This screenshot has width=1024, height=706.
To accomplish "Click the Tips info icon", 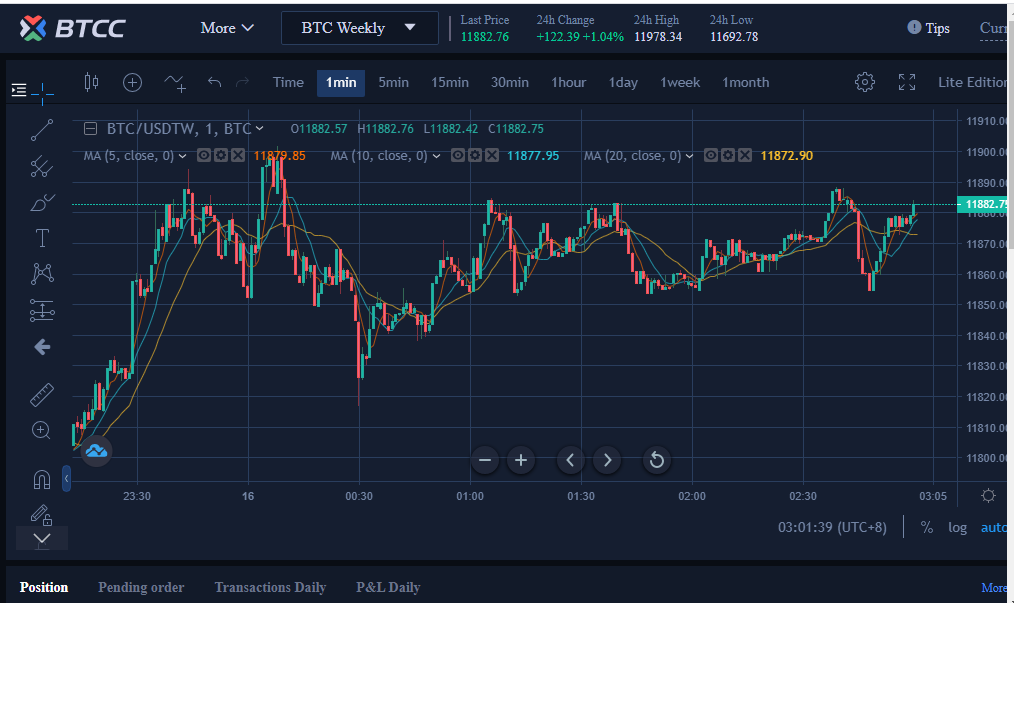I will click(914, 27).
